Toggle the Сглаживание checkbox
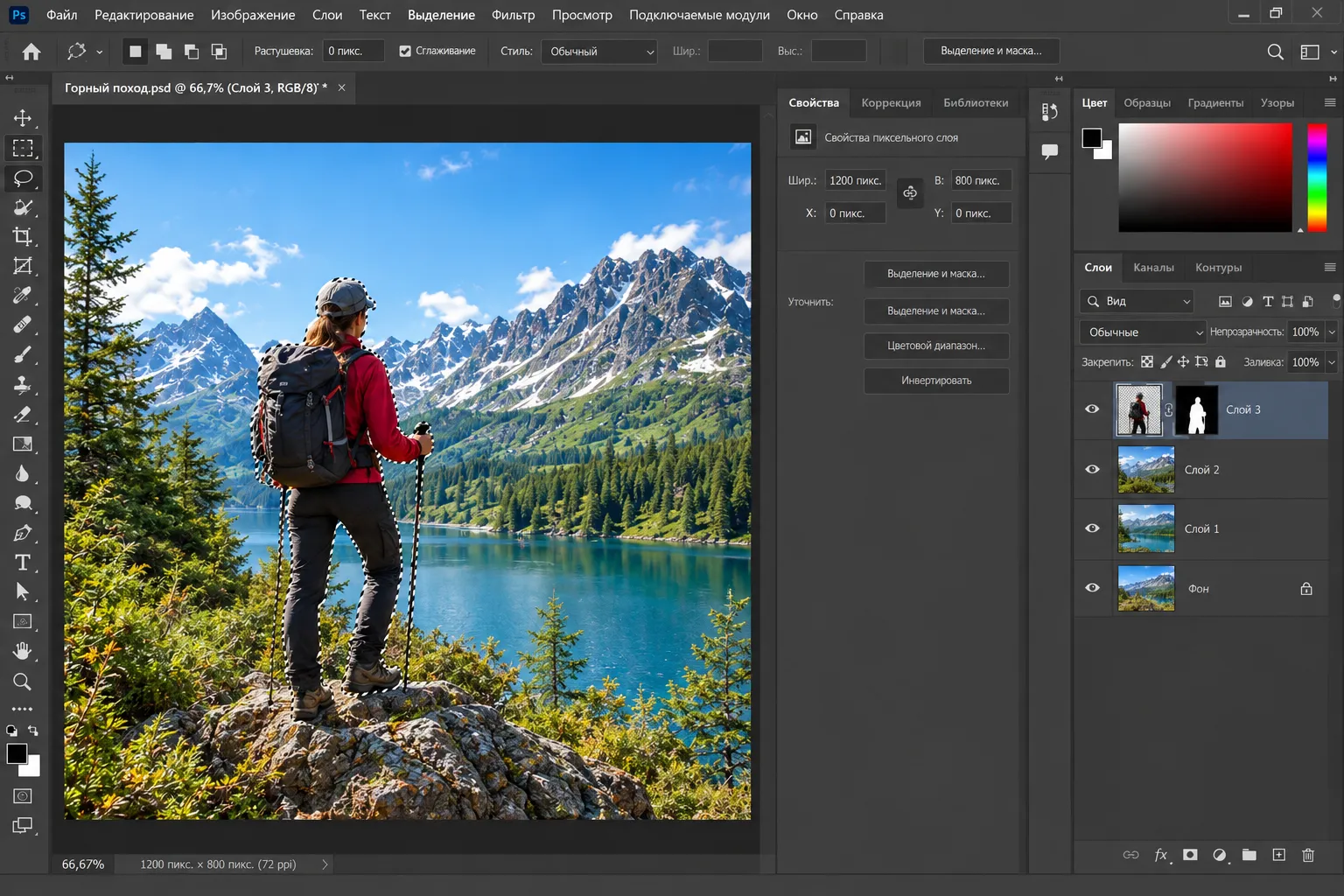The image size is (1344, 896). click(x=405, y=51)
